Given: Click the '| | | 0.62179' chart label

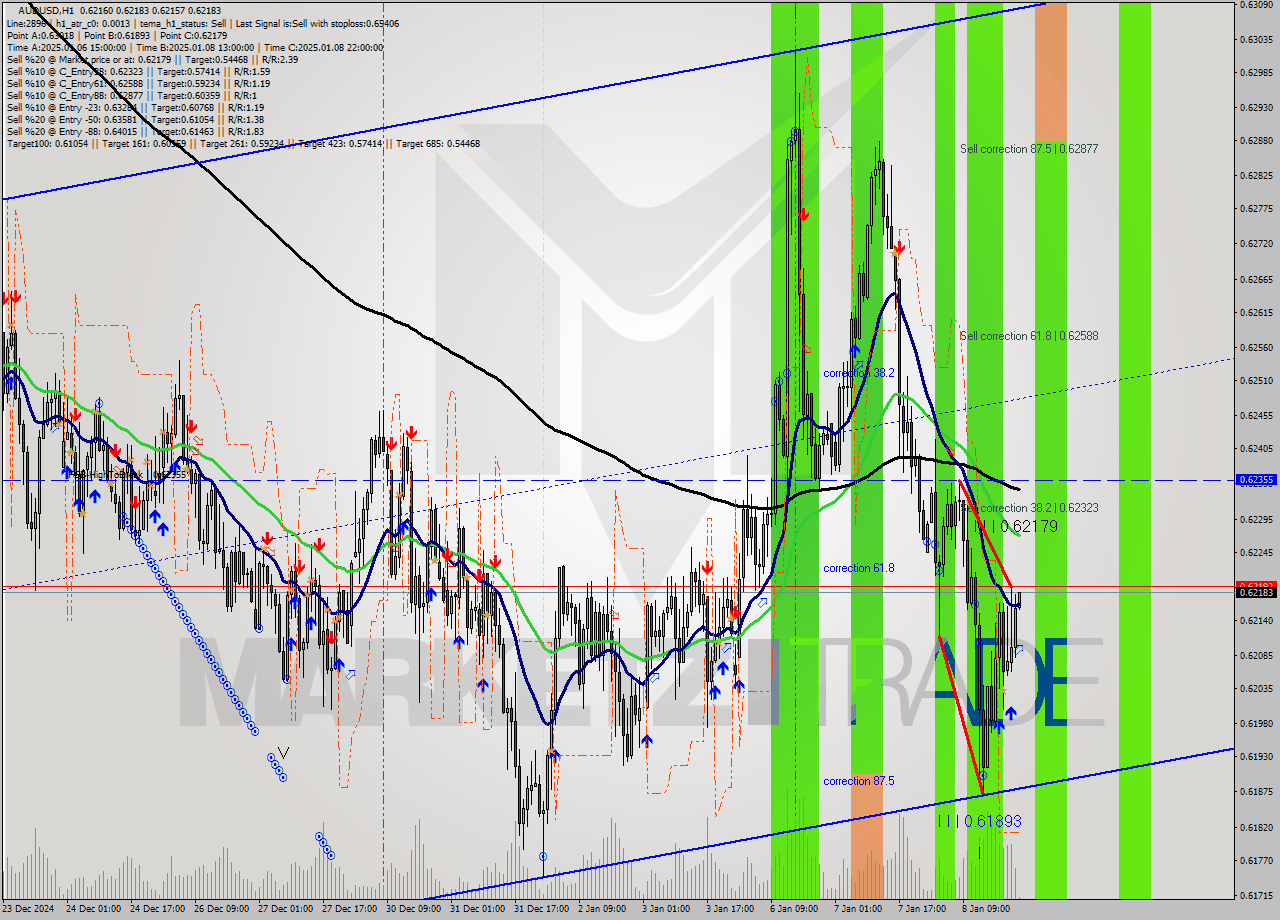Looking at the screenshot, I should pyautogui.click(x=1017, y=525).
